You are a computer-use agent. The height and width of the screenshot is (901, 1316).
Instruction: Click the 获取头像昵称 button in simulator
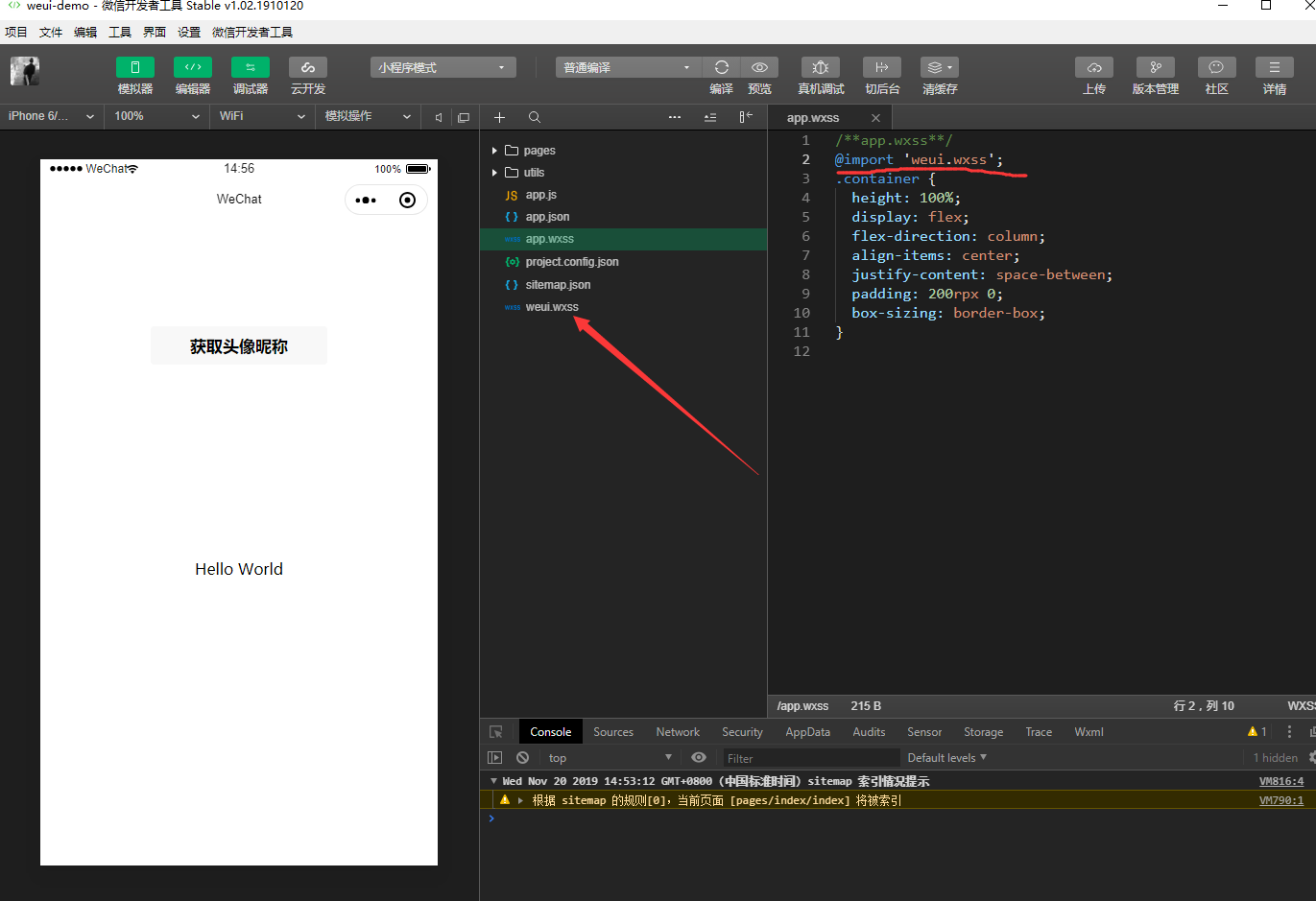point(239,346)
